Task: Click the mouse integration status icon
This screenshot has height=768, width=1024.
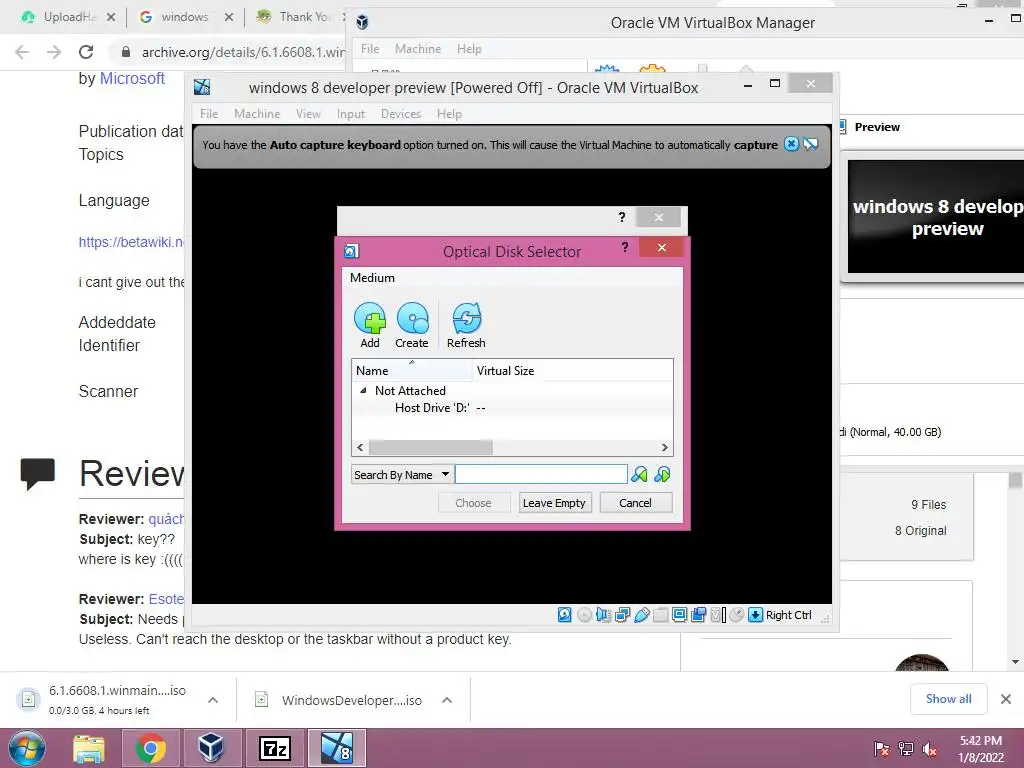Action: pos(737,615)
